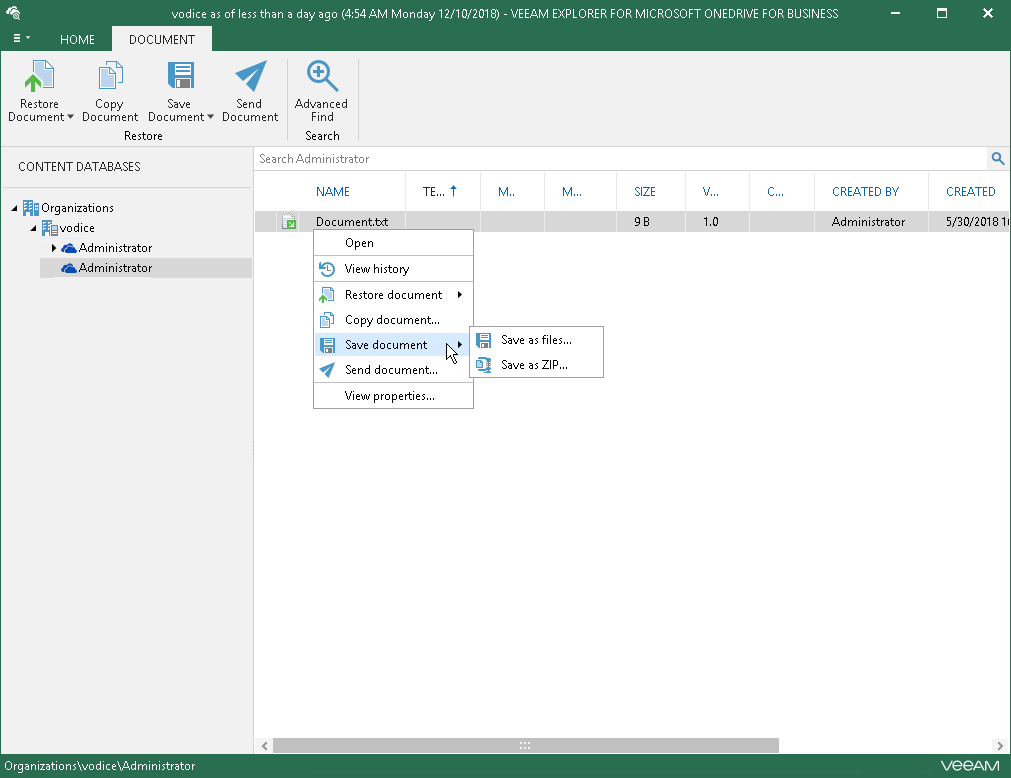Open the Save document submenu arrow
Viewport: 1011px width, 778px height.
coord(460,345)
